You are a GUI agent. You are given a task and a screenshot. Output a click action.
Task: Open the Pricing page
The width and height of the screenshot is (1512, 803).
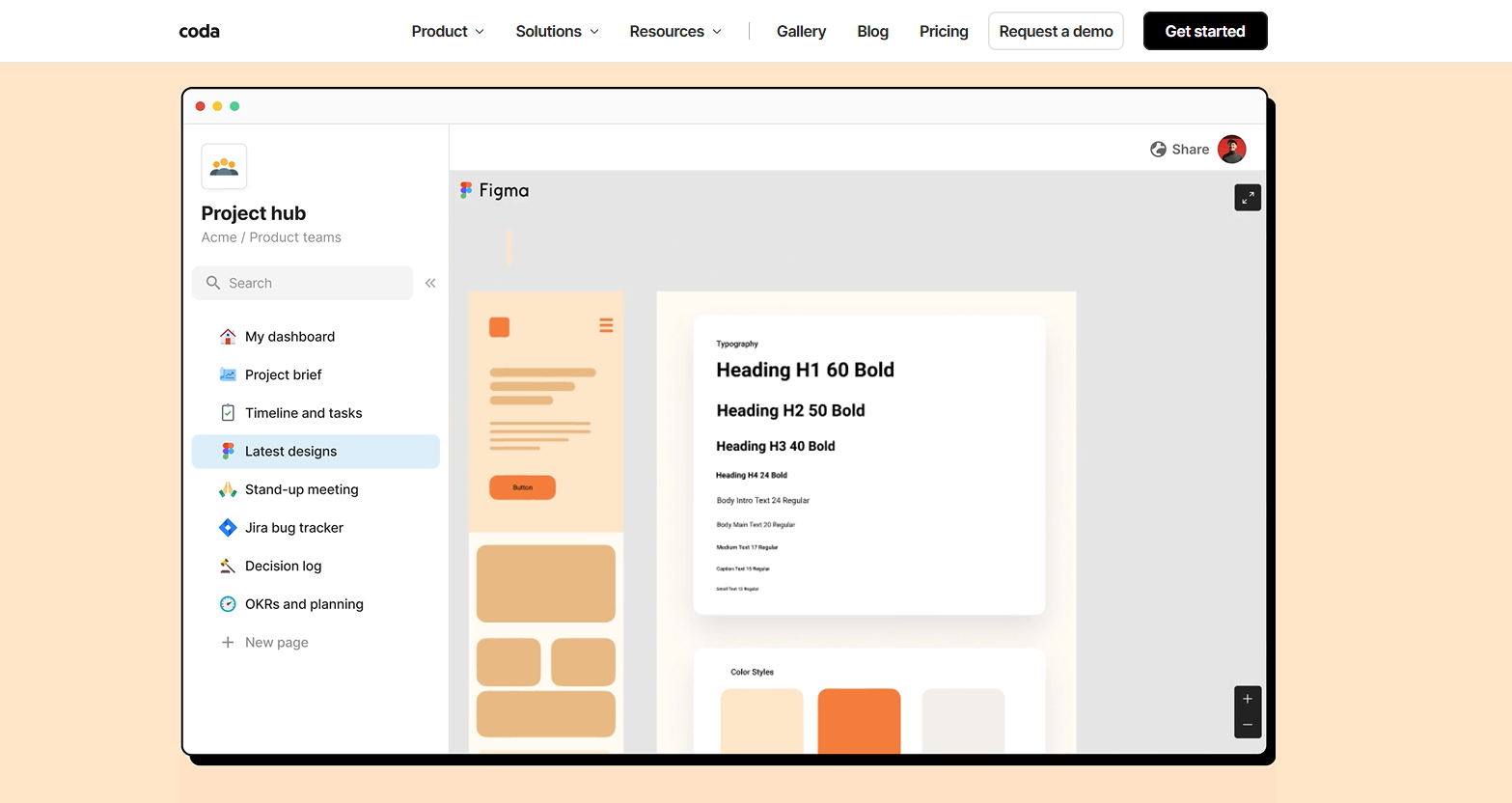click(944, 31)
